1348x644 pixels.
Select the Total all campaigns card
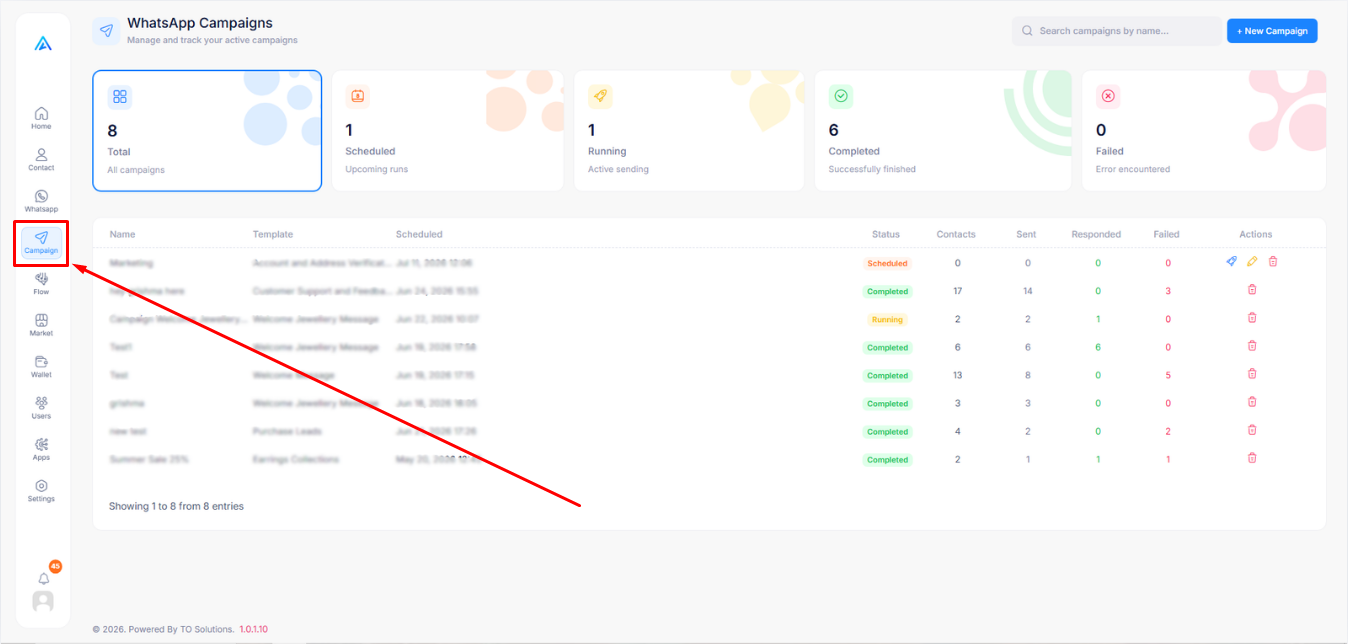[207, 130]
